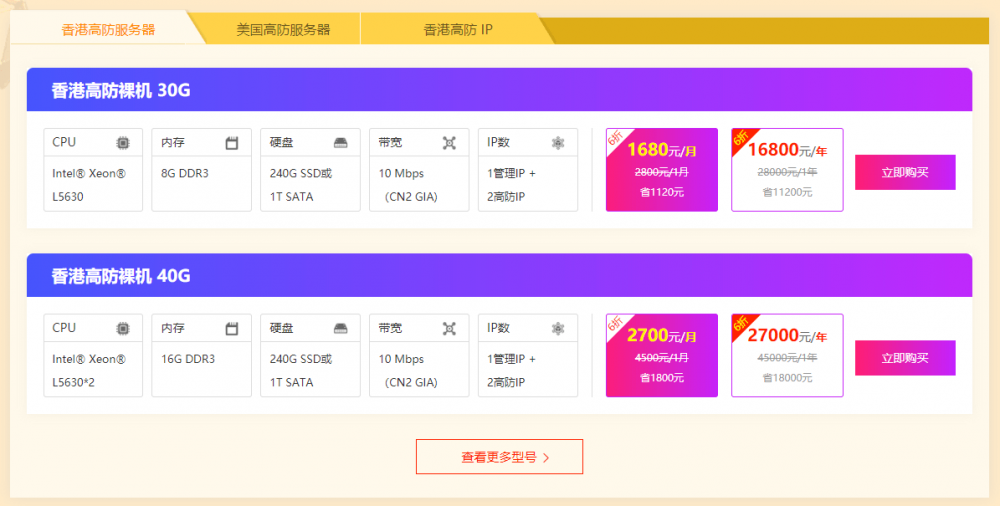
Task: Expand 查看更多型号 to see more models
Action: (499, 457)
